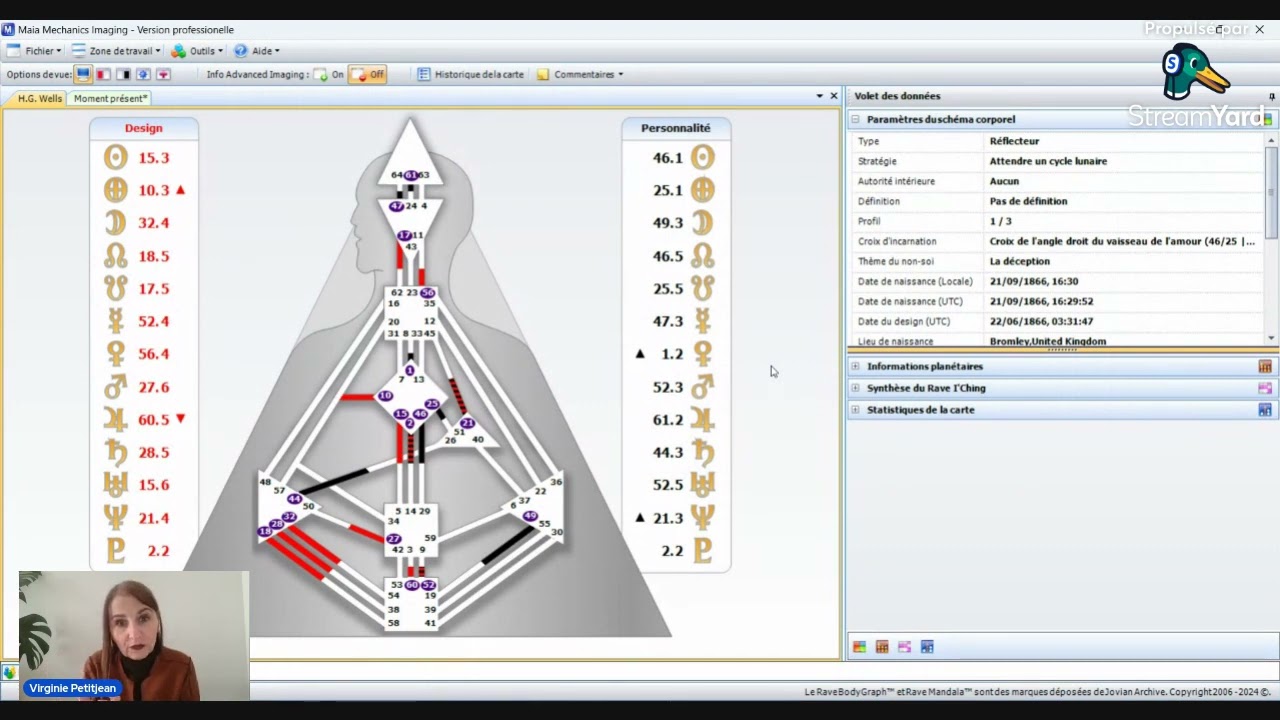Turn Info Advanced Imaging Off
This screenshot has width=1280, height=720.
(x=368, y=74)
